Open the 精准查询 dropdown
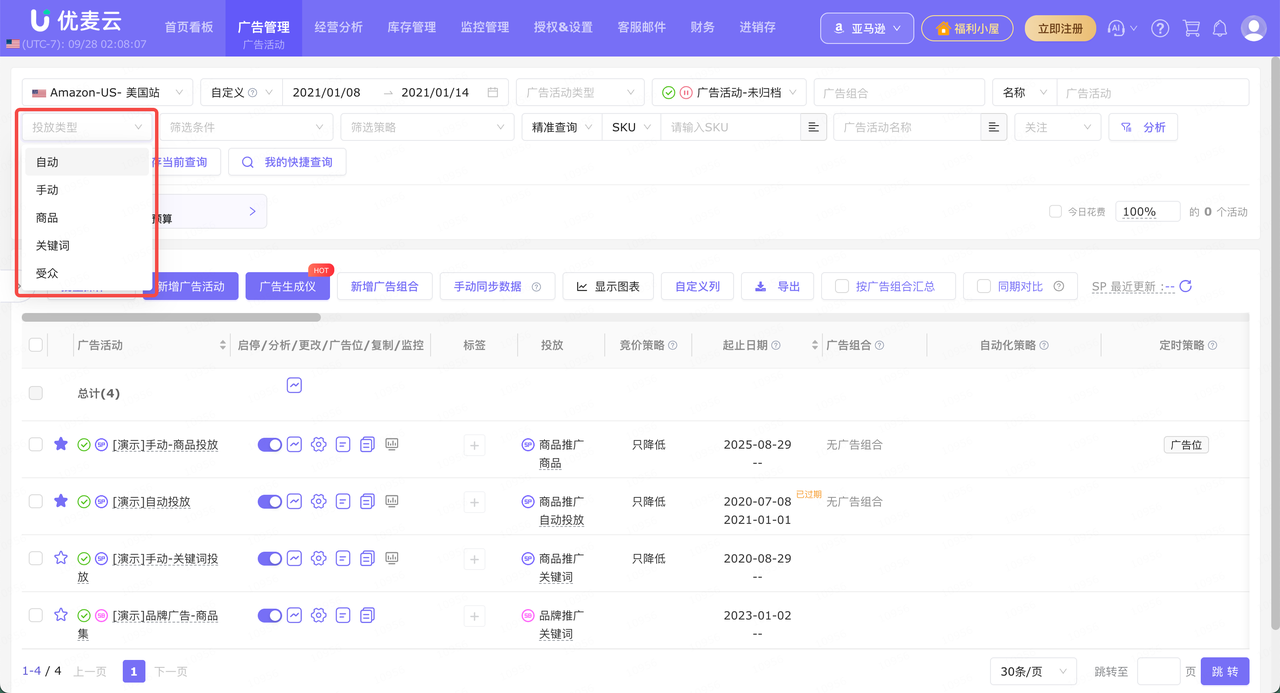 [561, 127]
